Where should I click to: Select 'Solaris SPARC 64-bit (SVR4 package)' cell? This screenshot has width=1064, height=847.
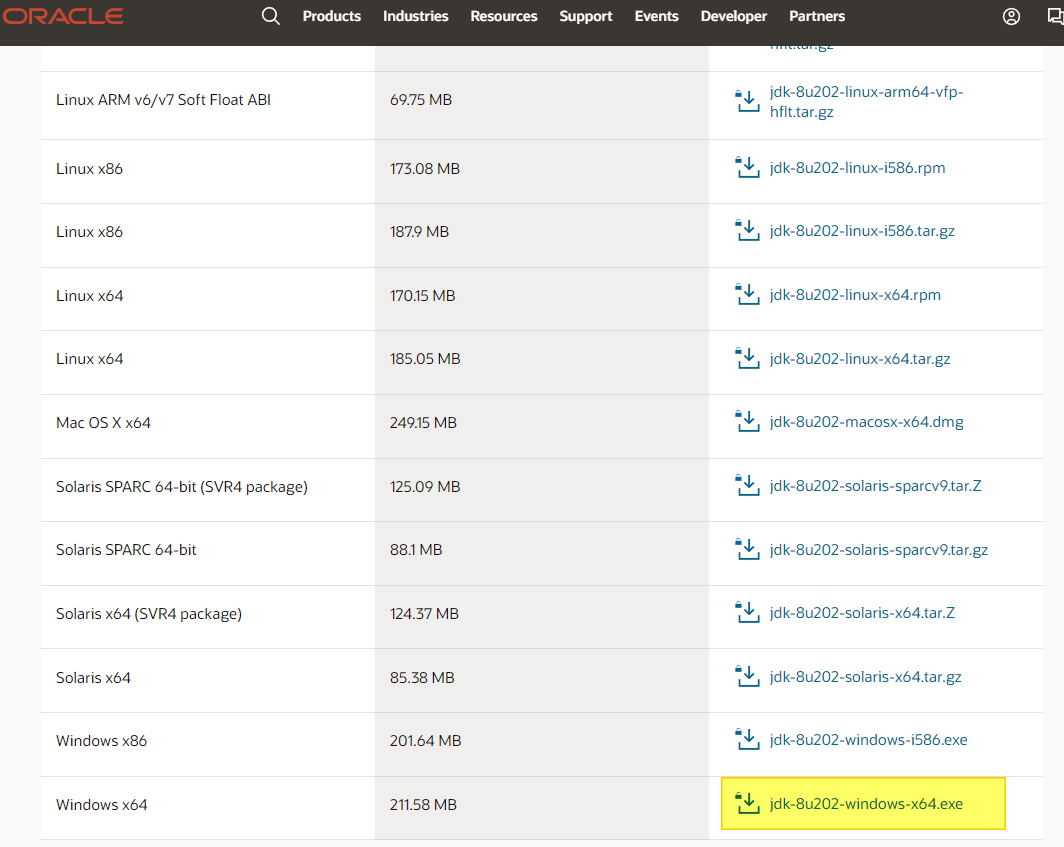(208, 490)
